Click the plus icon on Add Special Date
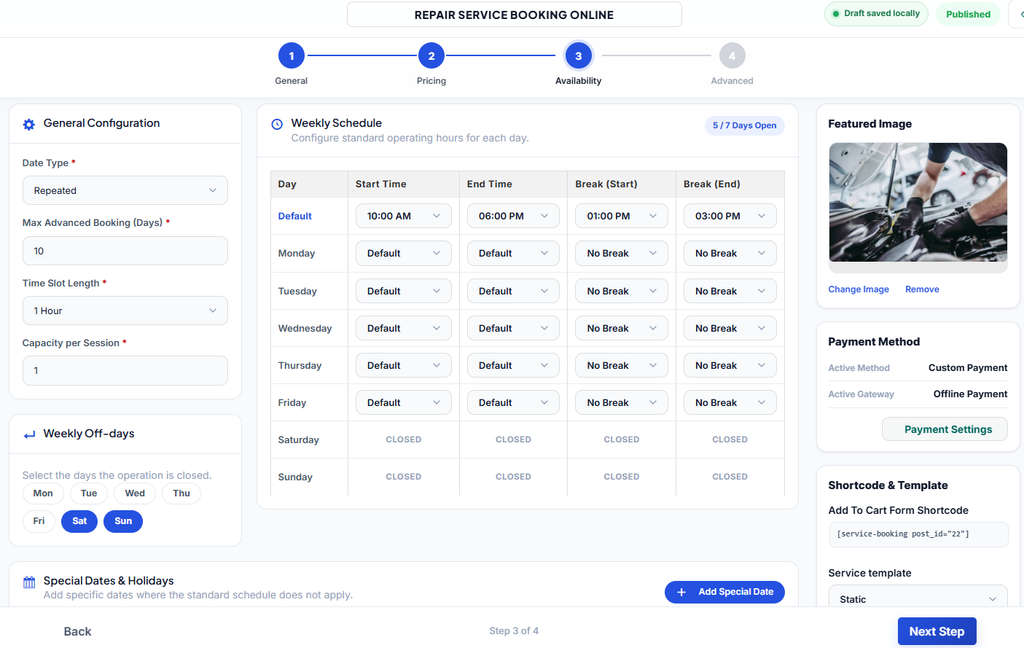 [681, 592]
